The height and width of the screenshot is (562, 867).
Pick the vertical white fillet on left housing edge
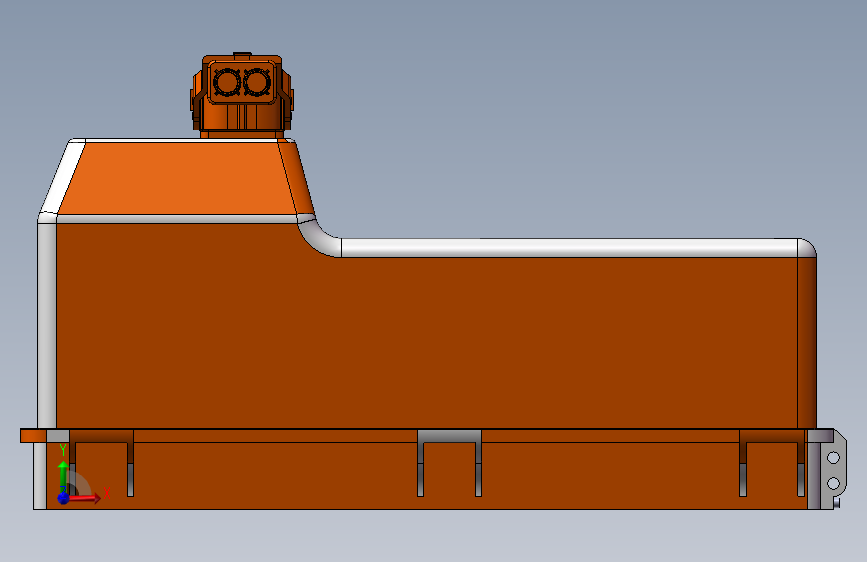pyautogui.click(x=47, y=324)
